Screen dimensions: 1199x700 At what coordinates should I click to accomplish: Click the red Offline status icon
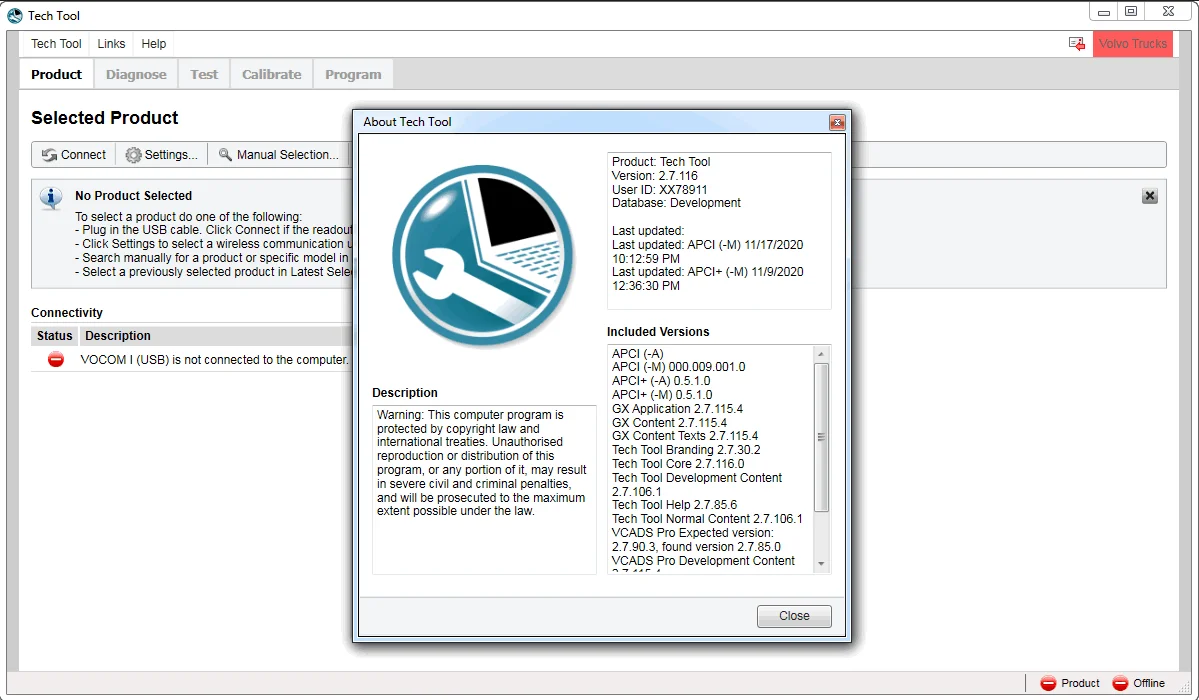1120,683
